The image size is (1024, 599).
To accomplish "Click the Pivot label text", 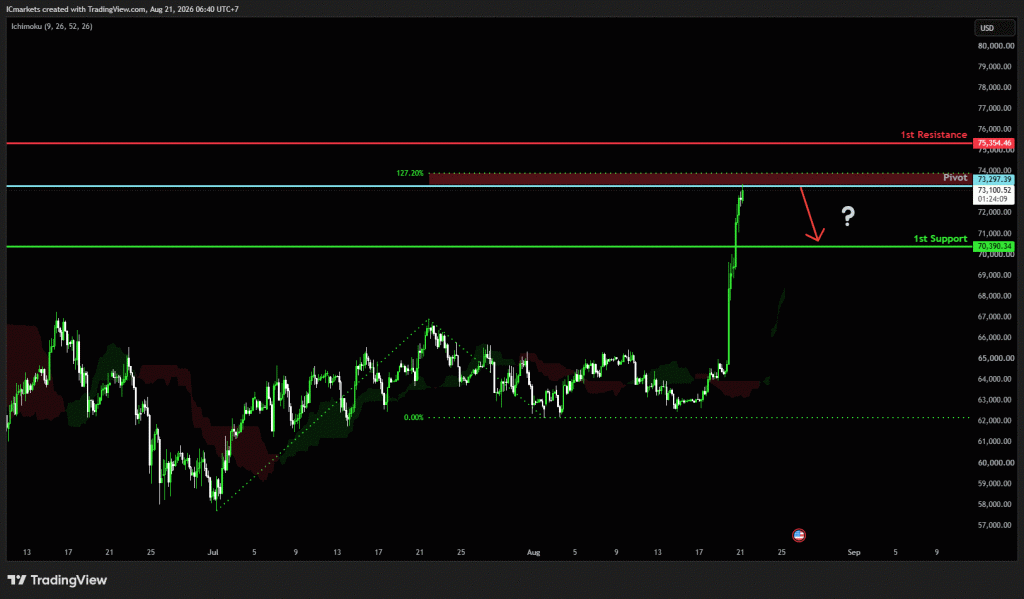I will (x=955, y=178).
